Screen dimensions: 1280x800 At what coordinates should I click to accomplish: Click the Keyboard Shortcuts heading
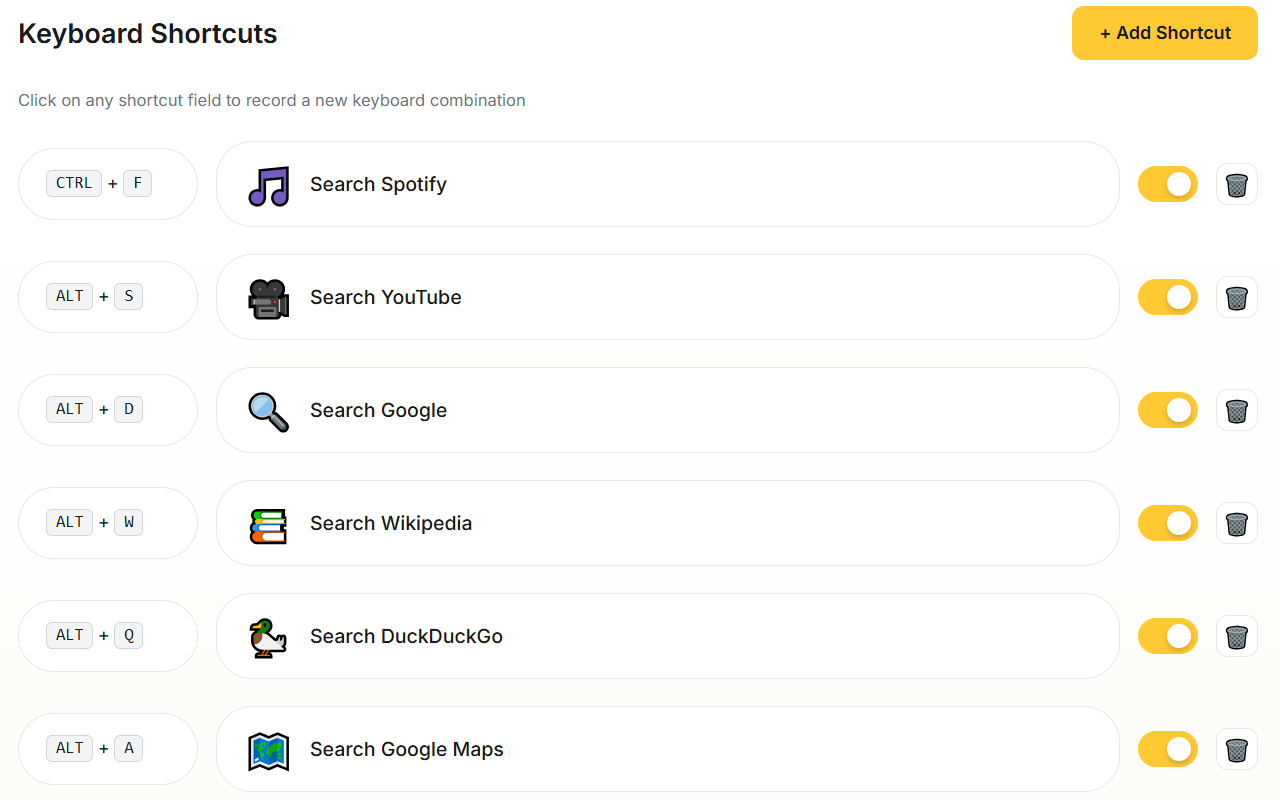[x=148, y=33]
